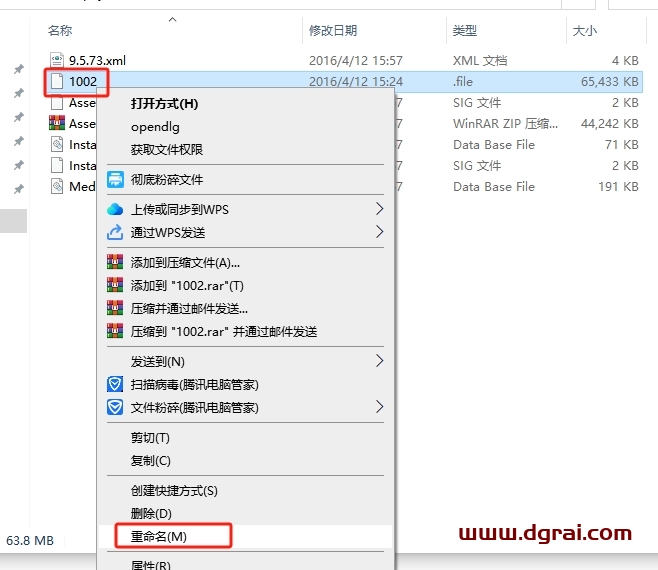Click the 191 KB size cell
This screenshot has width=658, height=570.
pos(619,186)
